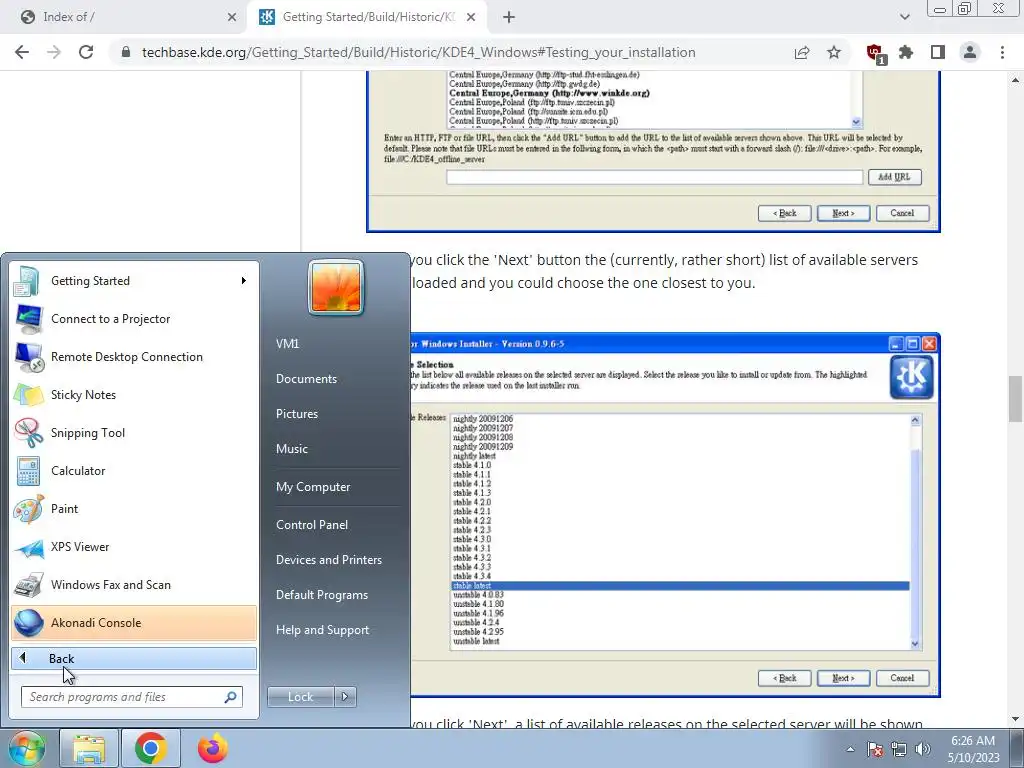Open the Extensions puzzle icon
1024x768 pixels.
(906, 52)
